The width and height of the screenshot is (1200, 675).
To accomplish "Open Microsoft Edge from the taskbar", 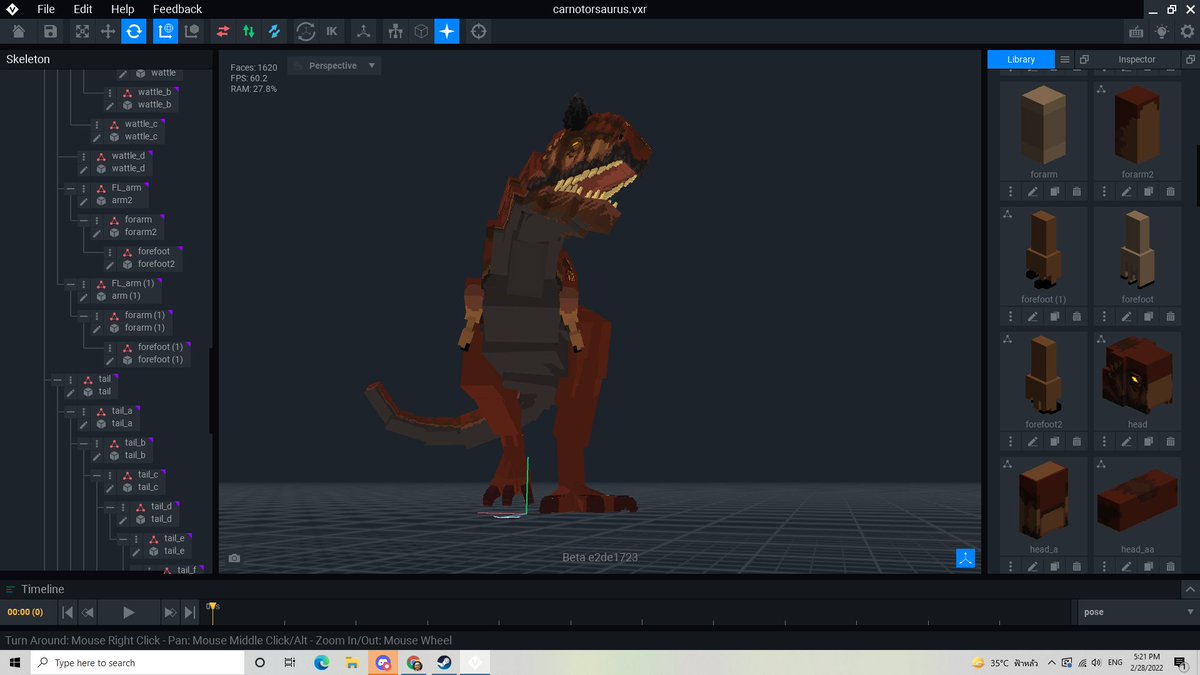I will [322, 662].
